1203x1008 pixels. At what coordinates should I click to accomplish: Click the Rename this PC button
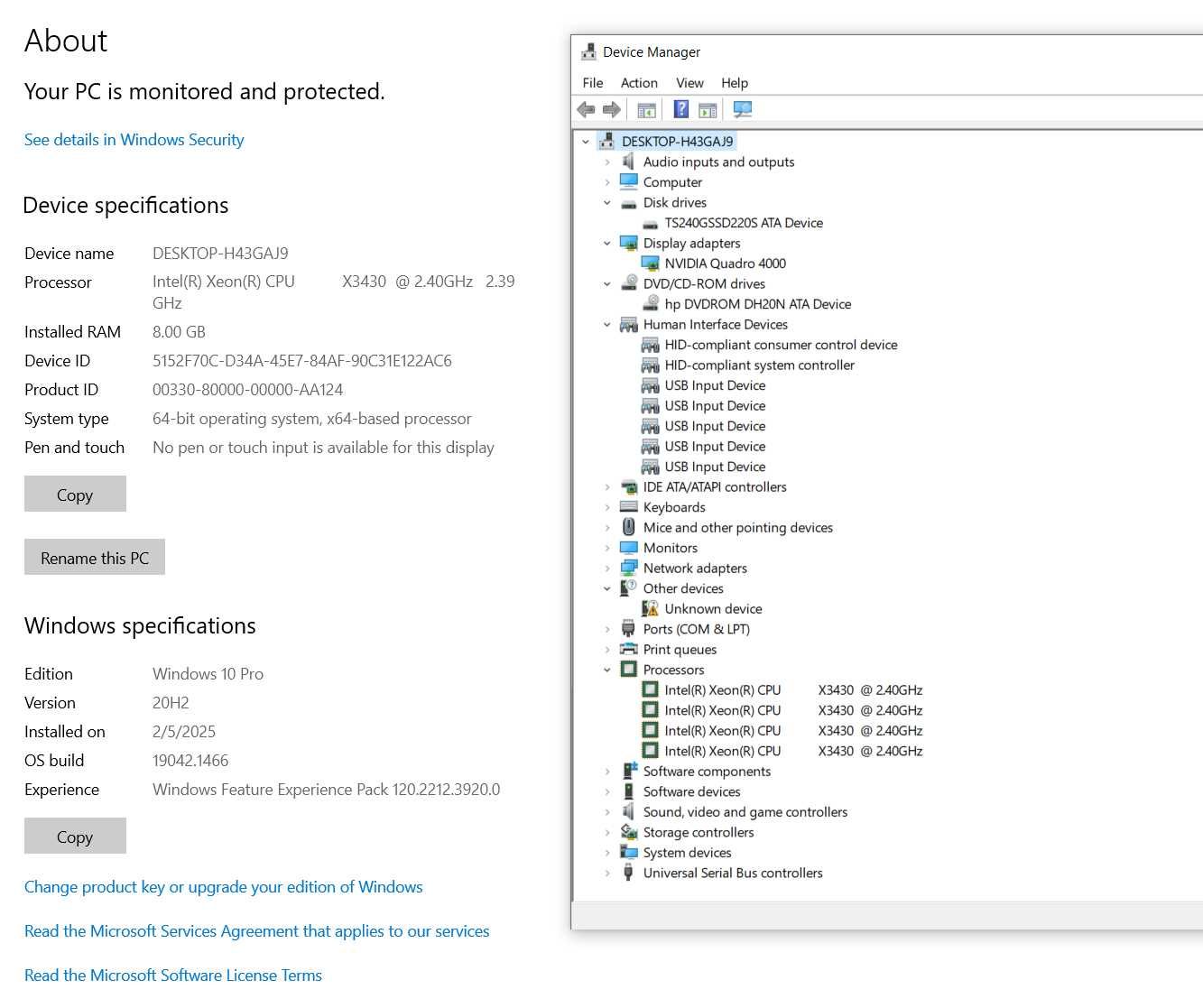[95, 558]
